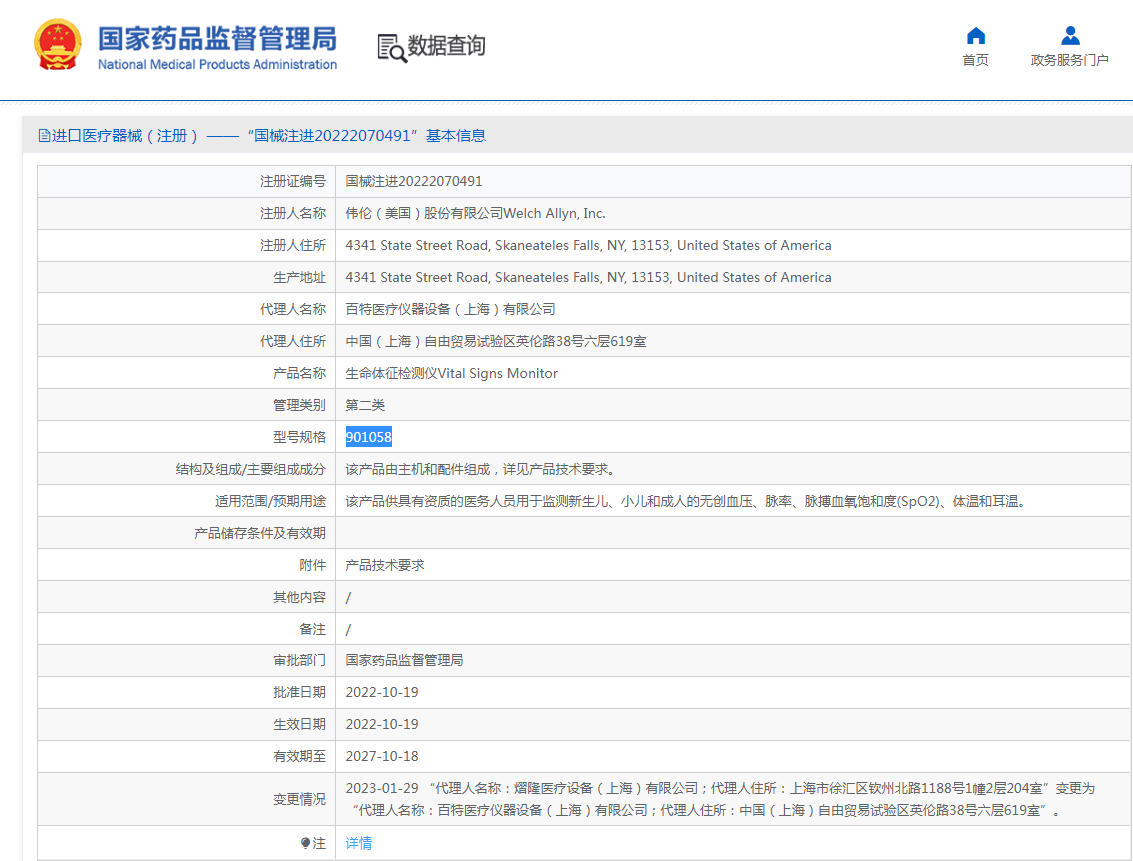
Task: Click expiry date 2027-10-18
Action: click(x=382, y=756)
